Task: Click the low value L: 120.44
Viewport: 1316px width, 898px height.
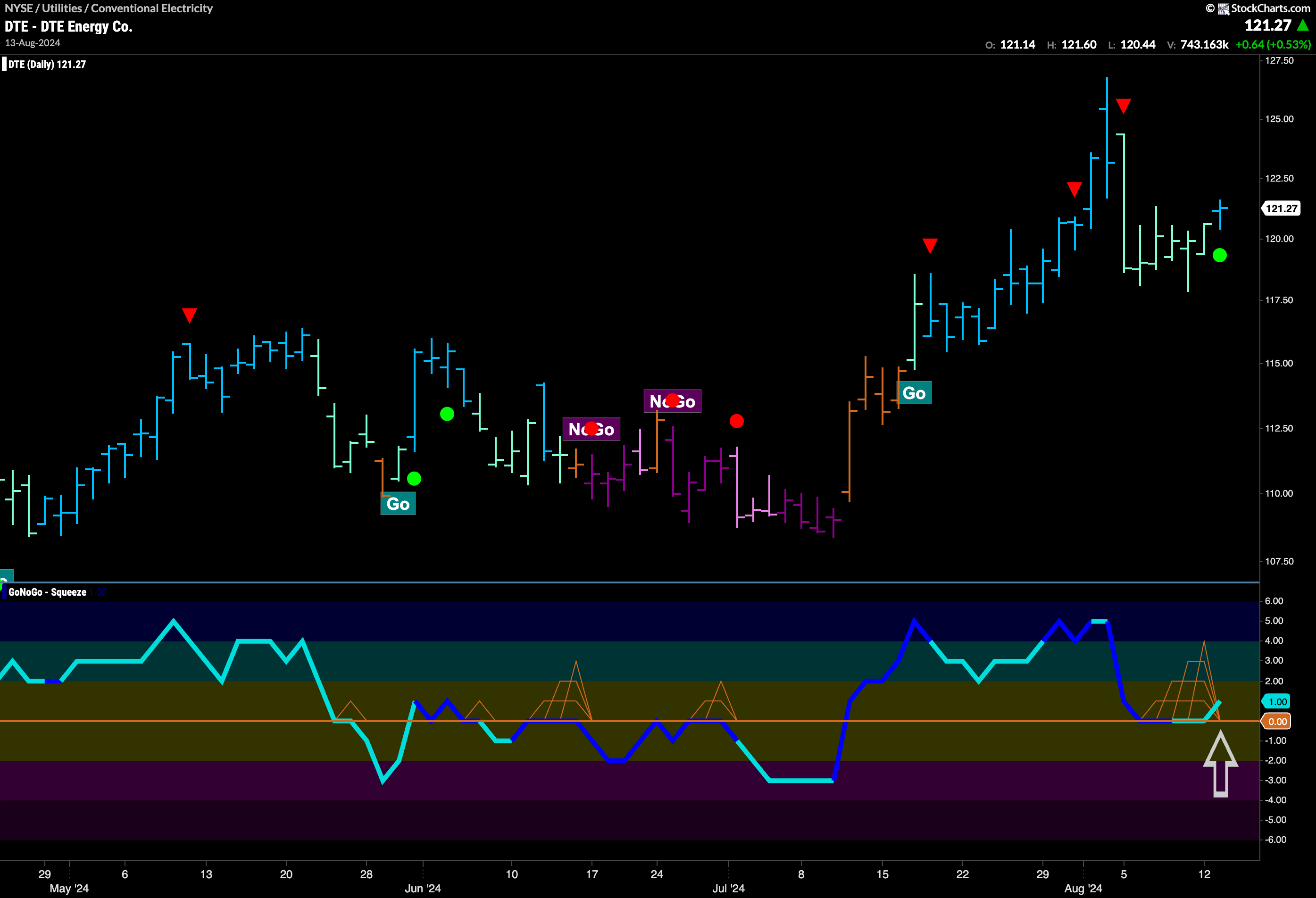Action: point(1132,45)
